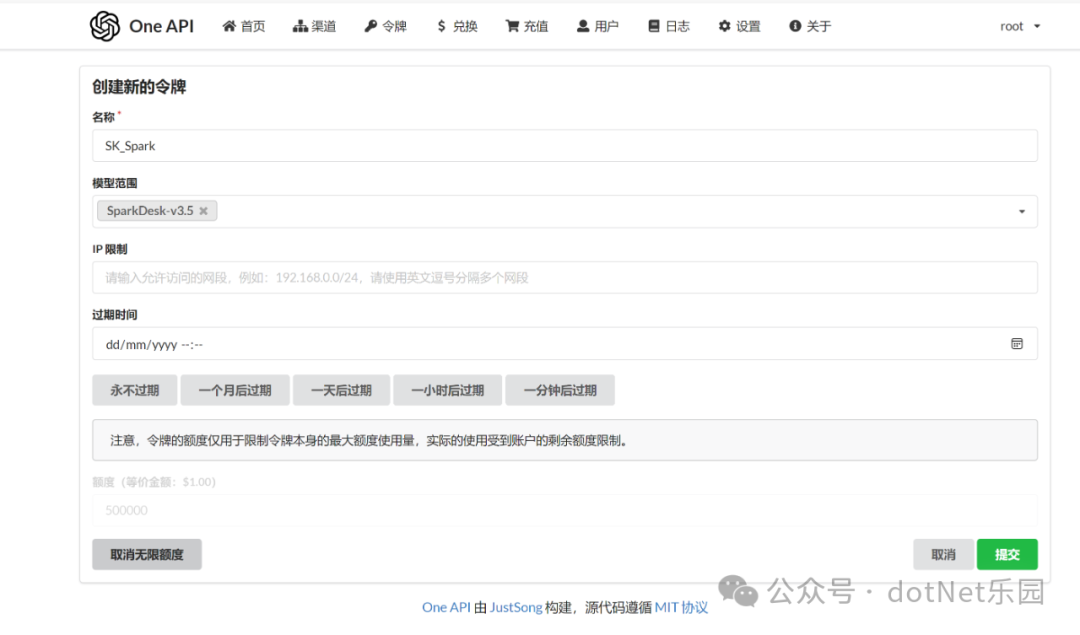
Task: Click the note about 令牌的额度 limits
Action: click(x=565, y=440)
